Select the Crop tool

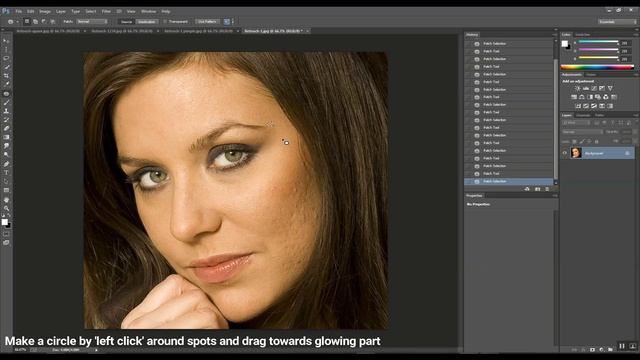[x=6, y=76]
